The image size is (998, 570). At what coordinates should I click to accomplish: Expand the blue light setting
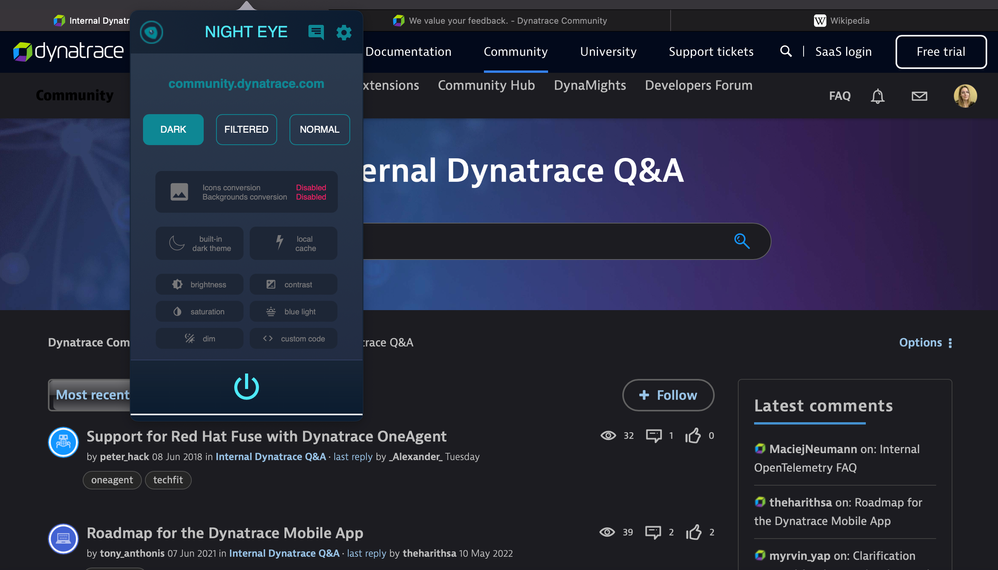coord(293,312)
